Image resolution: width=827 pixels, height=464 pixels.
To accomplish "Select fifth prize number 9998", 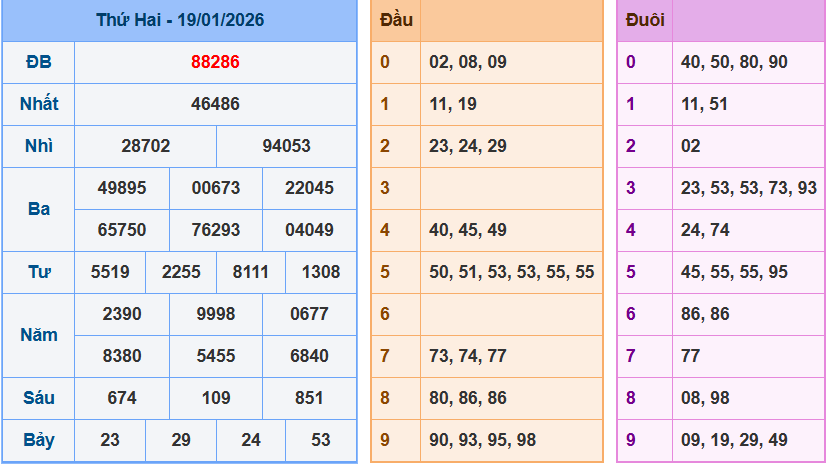I will coord(216,314).
